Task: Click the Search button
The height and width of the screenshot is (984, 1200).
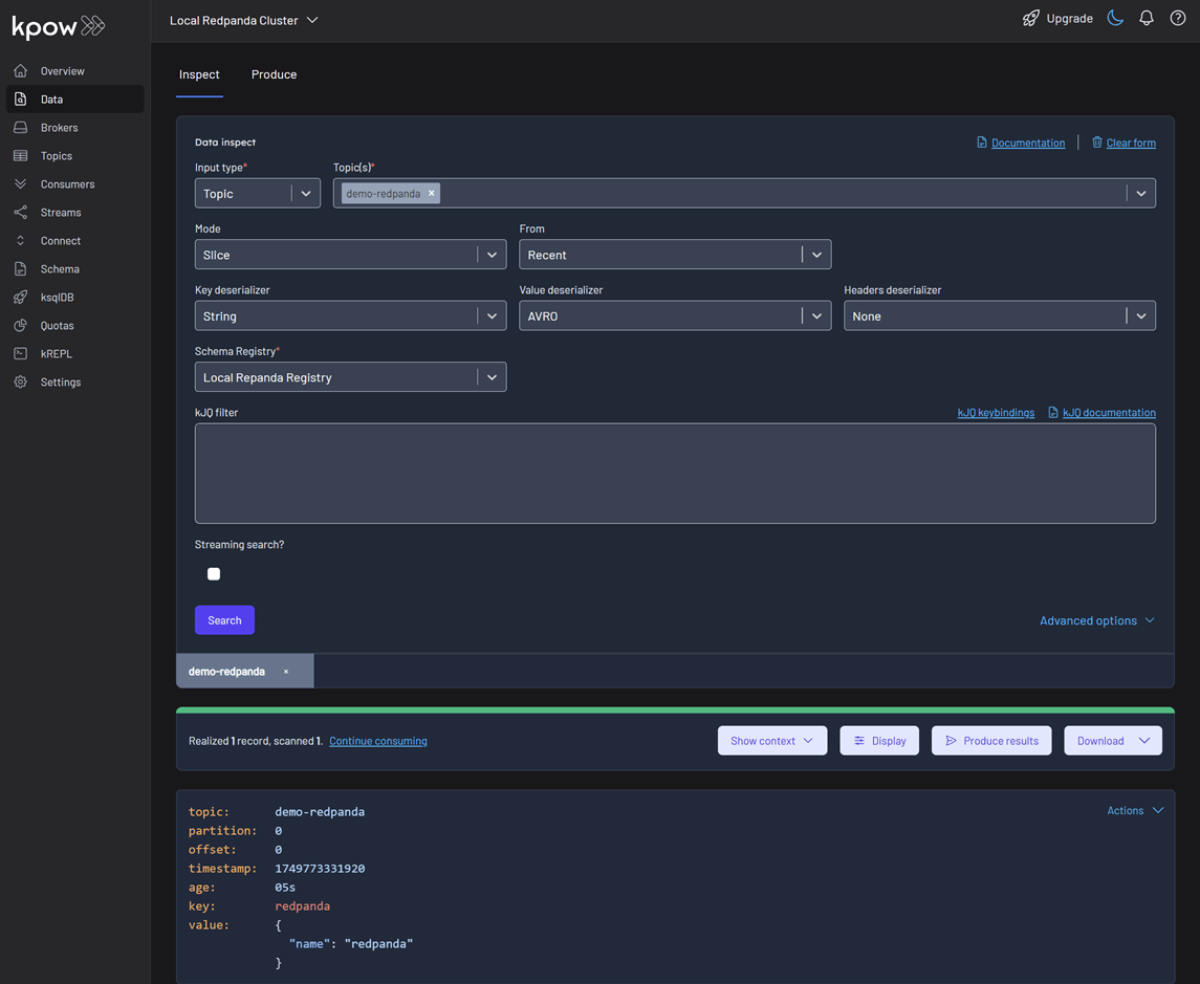Action: (224, 620)
